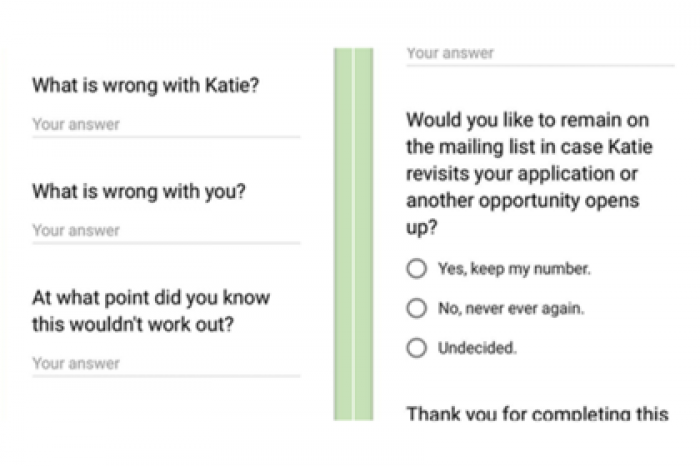This screenshot has height=466, width=700.
Task: Click the 'What is wrong with you?' question heading
Action: [139, 192]
